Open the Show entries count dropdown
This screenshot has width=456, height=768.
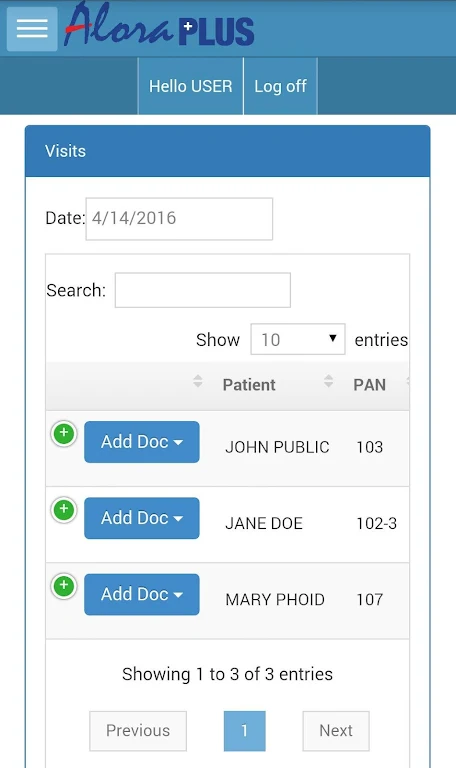click(x=298, y=339)
